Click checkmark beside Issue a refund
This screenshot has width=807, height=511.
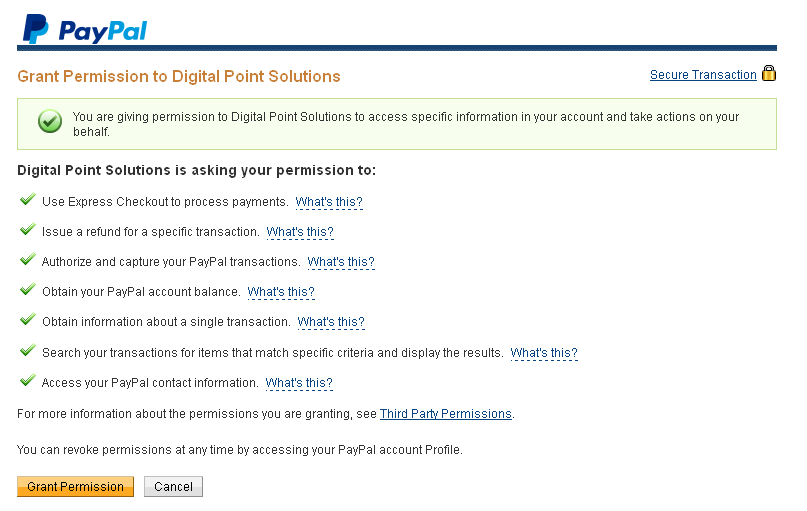coord(27,231)
